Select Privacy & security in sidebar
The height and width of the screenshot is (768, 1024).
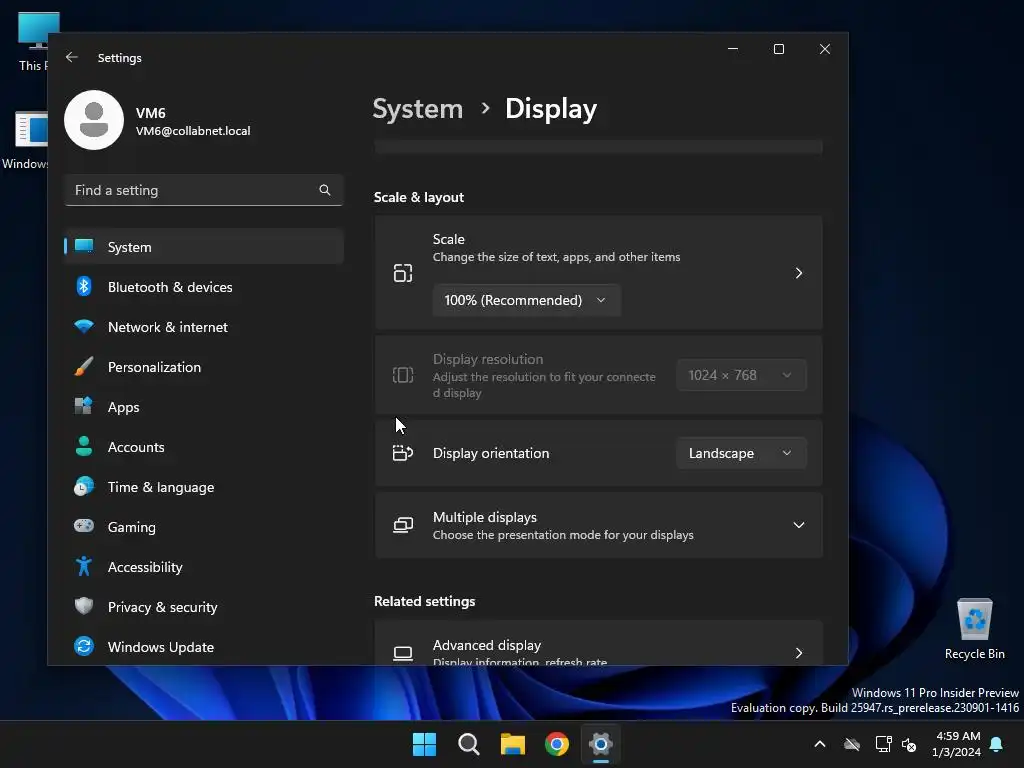click(204, 606)
